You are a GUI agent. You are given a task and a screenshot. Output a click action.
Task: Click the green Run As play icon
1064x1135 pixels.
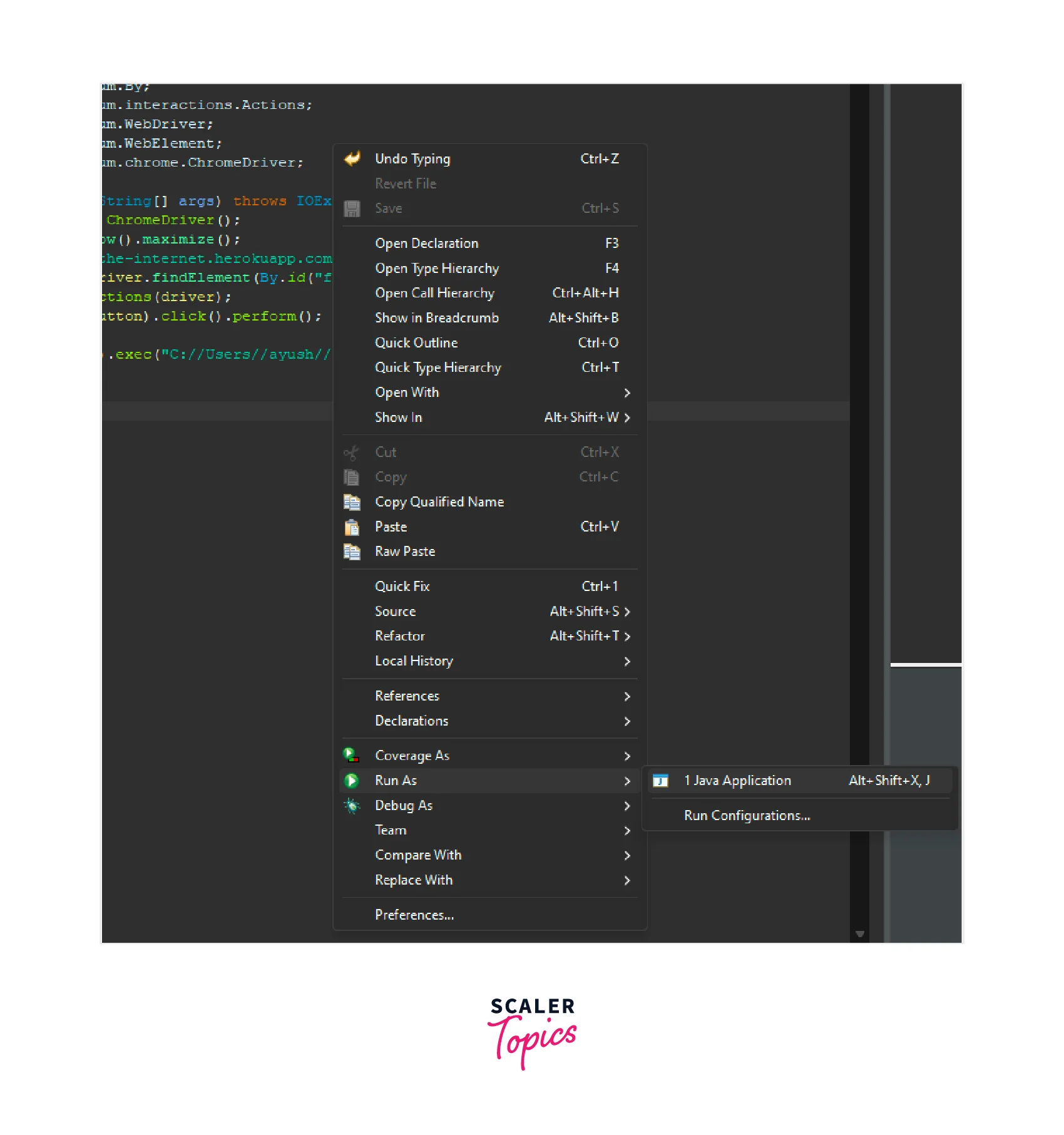click(x=352, y=781)
